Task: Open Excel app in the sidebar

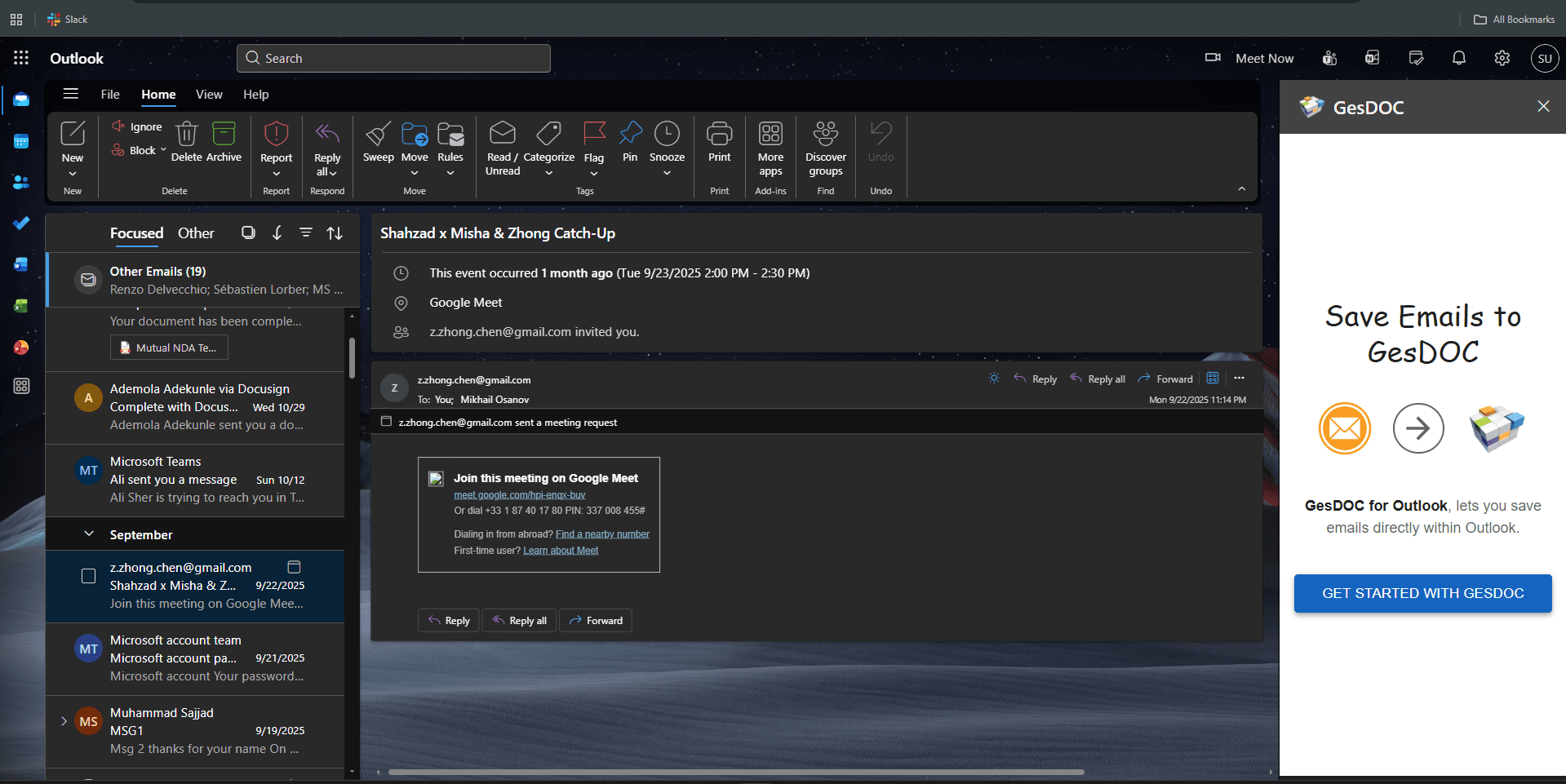Action: pos(21,306)
